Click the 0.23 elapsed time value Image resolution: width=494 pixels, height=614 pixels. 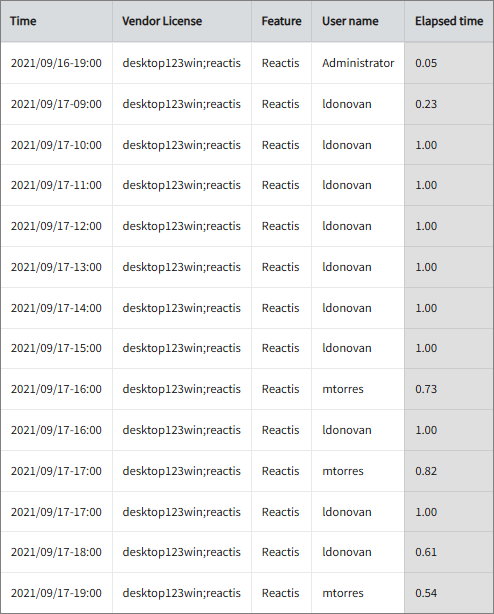(426, 104)
